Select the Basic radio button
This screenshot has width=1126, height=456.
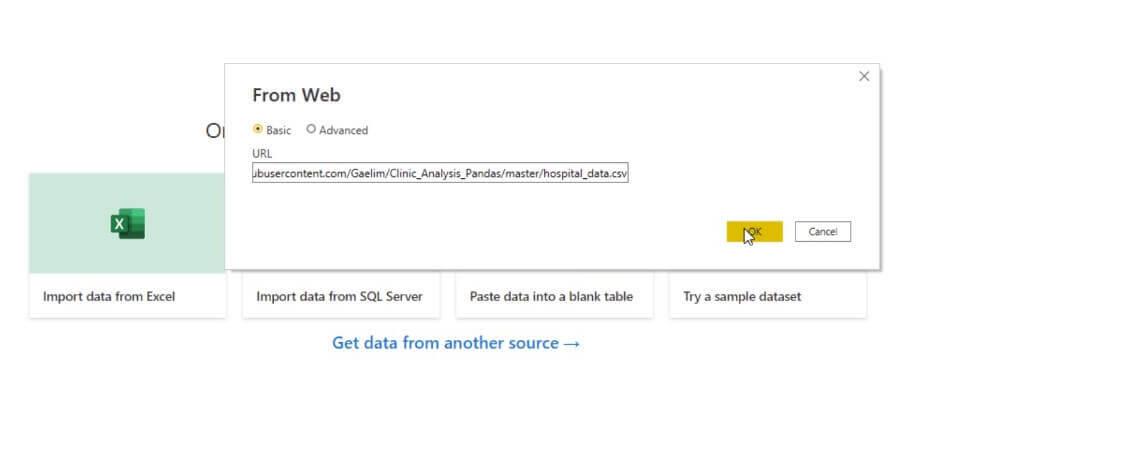click(258, 129)
